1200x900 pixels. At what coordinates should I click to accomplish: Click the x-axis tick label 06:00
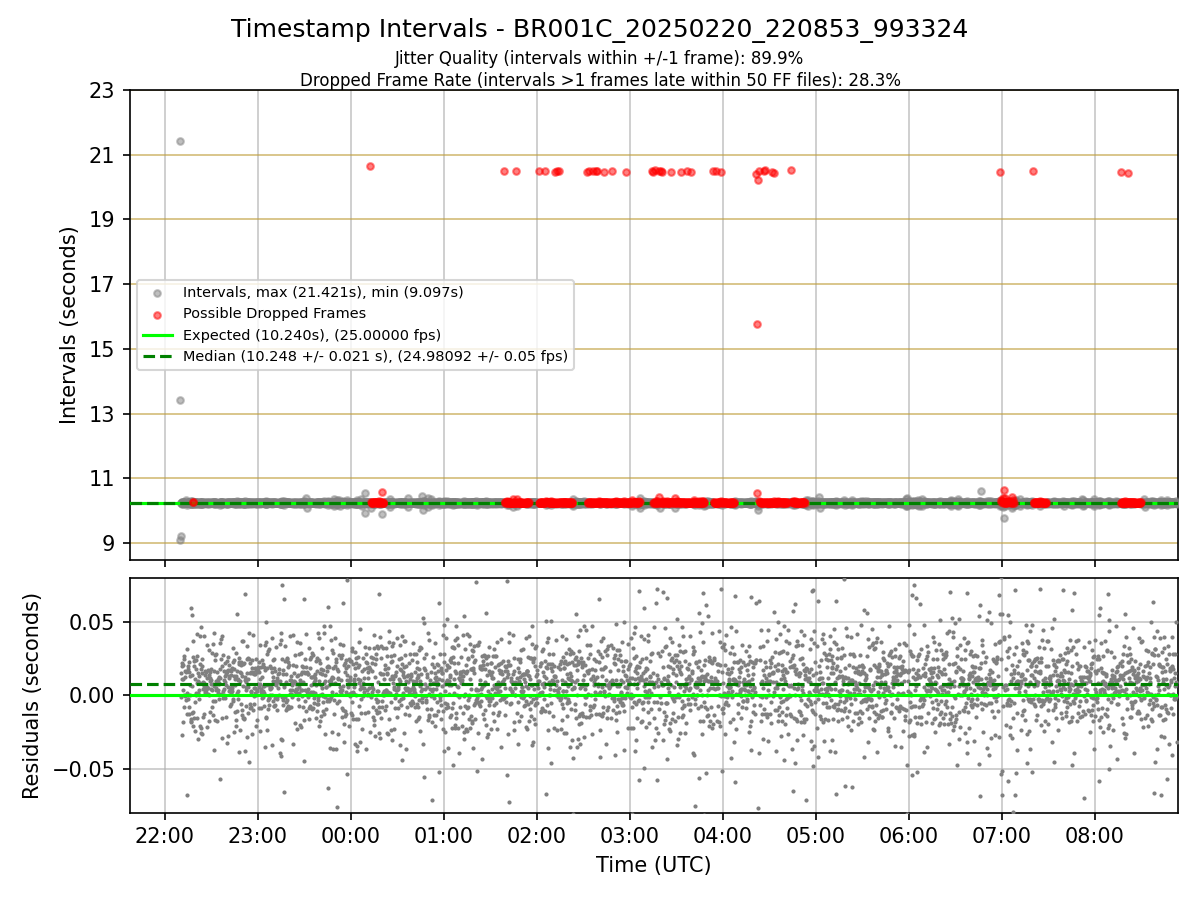[909, 834]
